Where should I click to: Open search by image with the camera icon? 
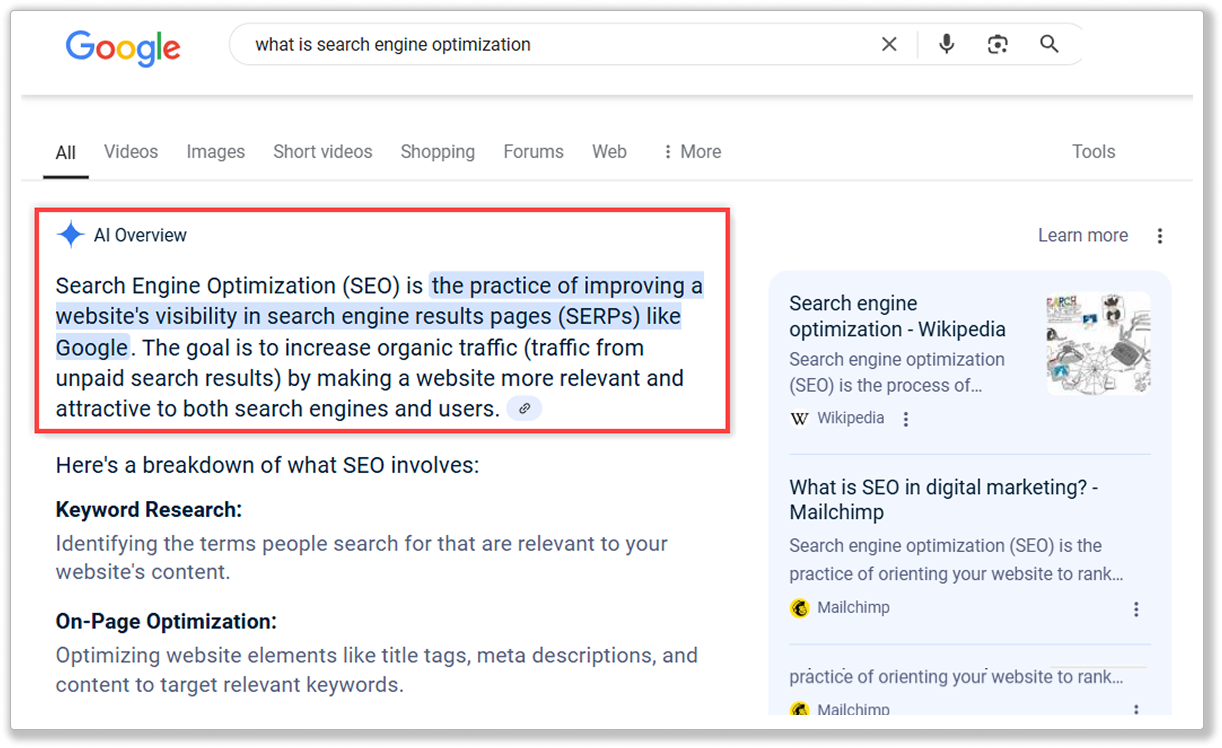tap(997, 44)
